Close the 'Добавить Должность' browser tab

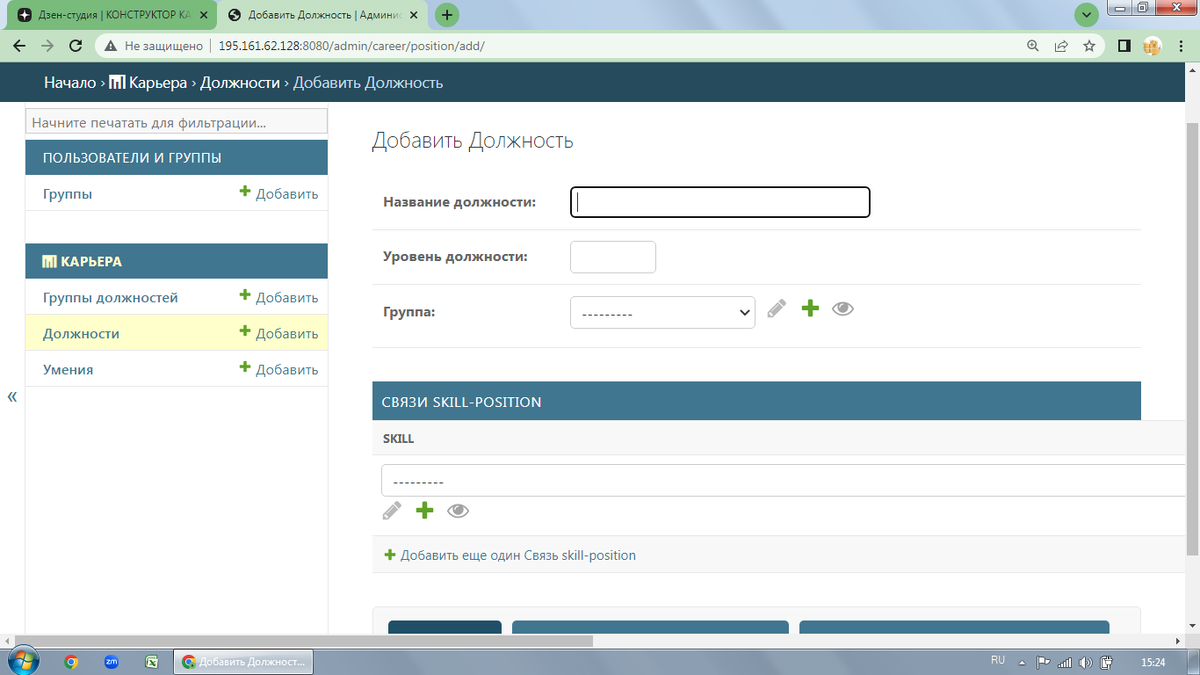[414, 15]
